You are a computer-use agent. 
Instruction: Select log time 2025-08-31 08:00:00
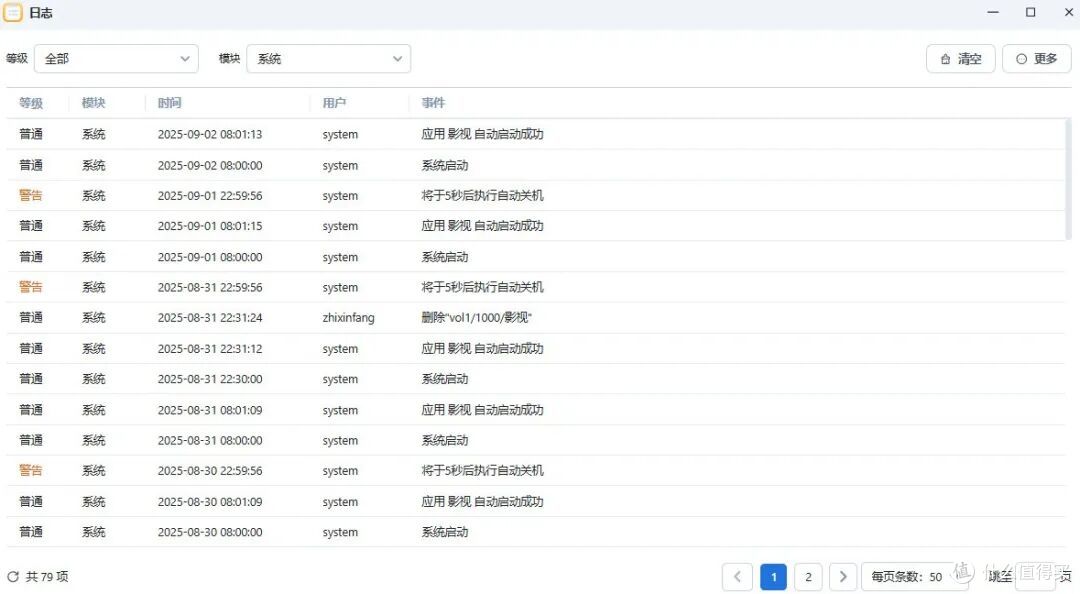209,440
